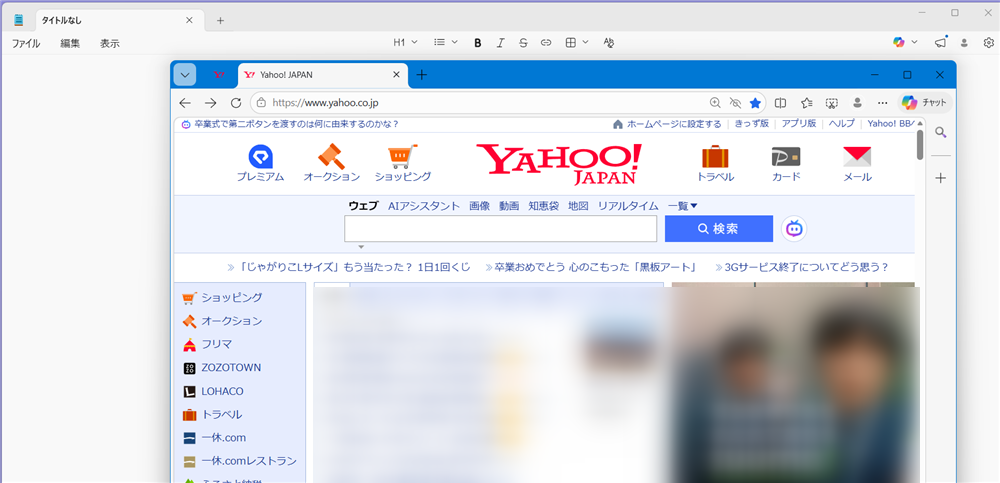
Task: Toggle italic formatting in Notepad toolbar
Action: (x=500, y=43)
